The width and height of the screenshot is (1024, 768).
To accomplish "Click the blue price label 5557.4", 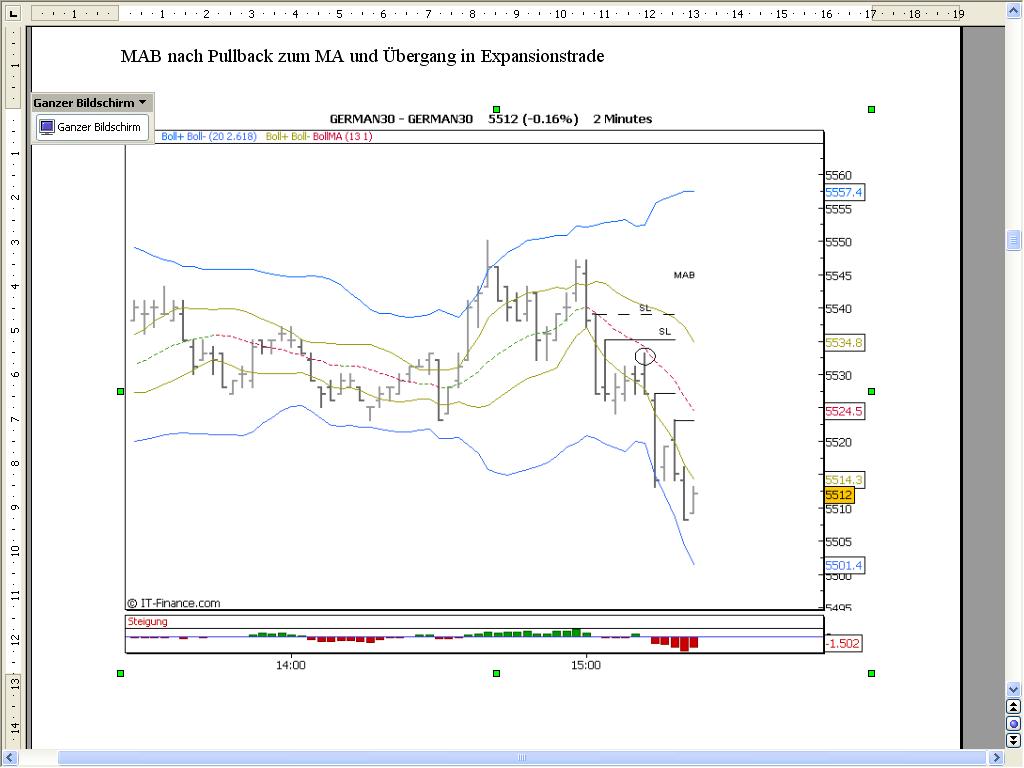I will 844,192.
